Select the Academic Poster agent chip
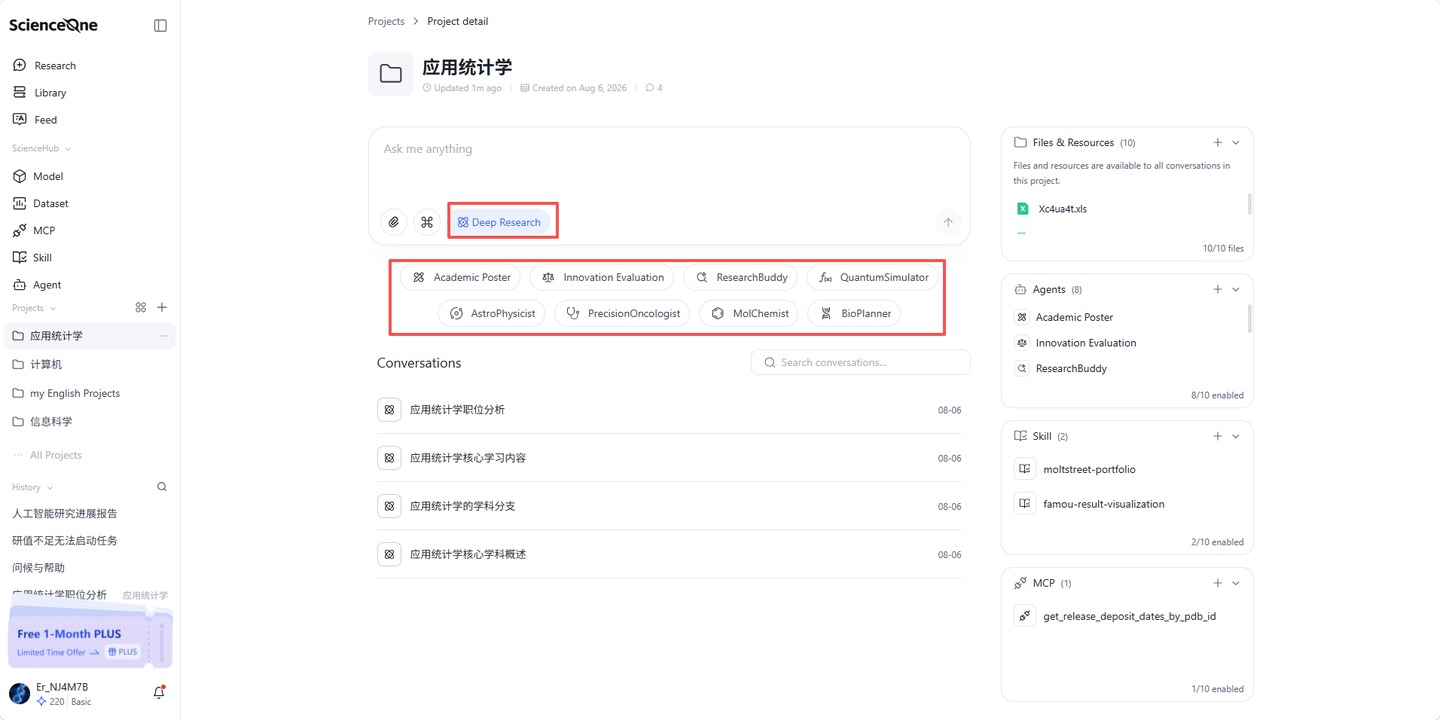The width and height of the screenshot is (1440, 720). point(461,277)
